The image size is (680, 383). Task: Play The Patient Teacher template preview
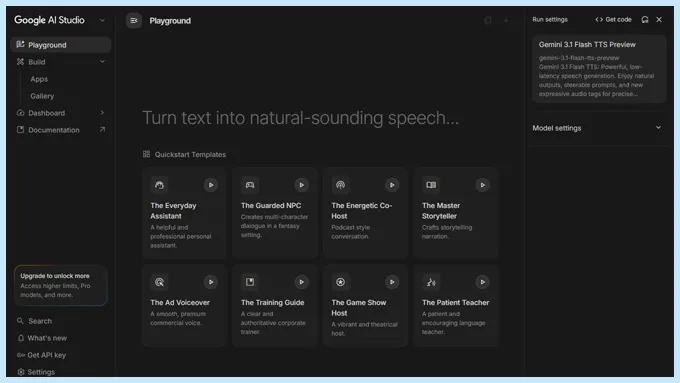482,282
